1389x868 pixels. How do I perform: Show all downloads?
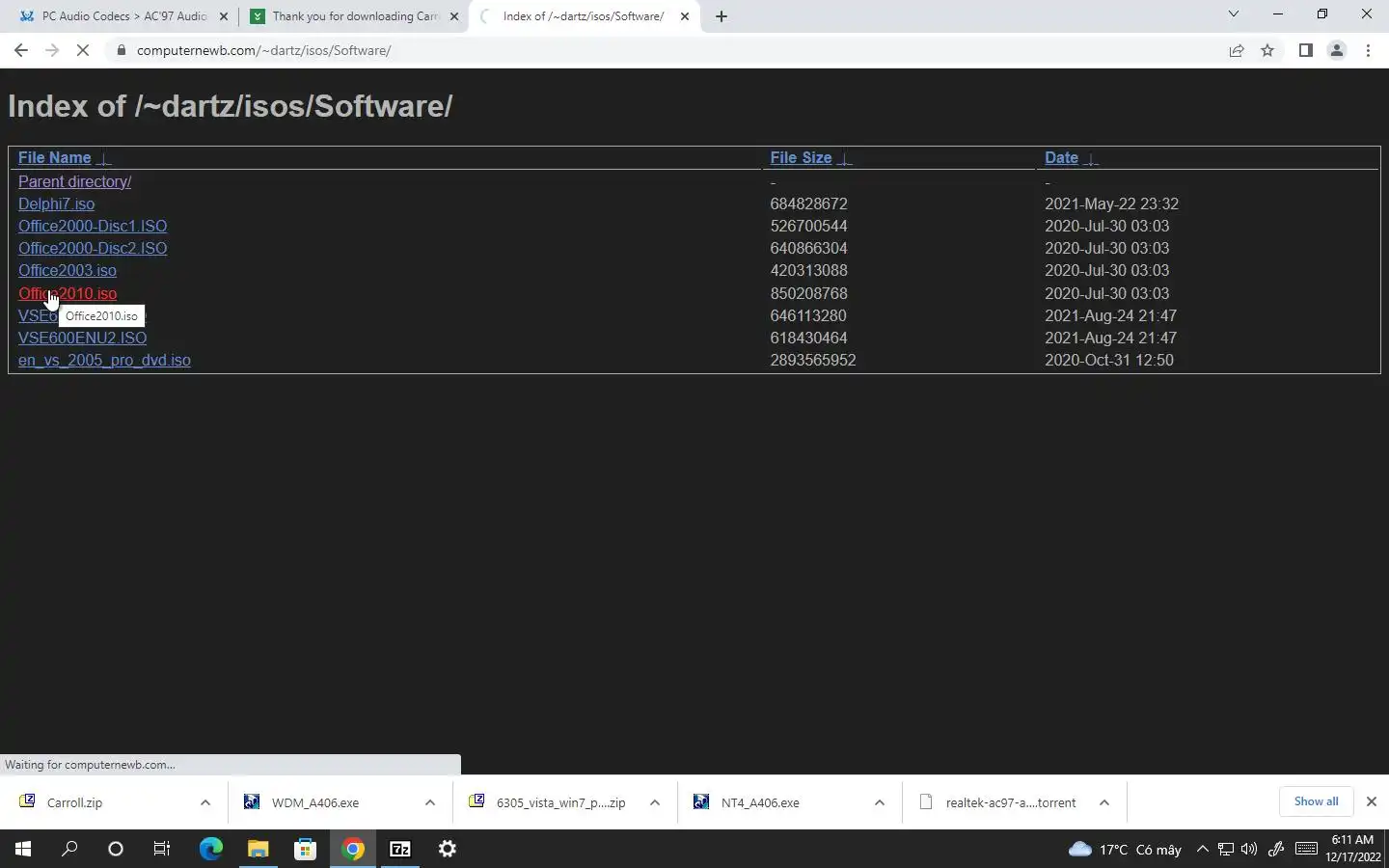click(1316, 801)
